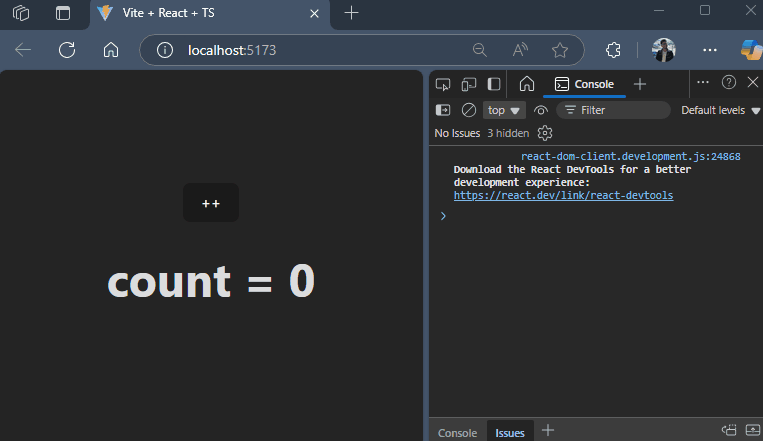The height and width of the screenshot is (441, 763).
Task: Open the browser Extensions menu
Action: (x=613, y=50)
